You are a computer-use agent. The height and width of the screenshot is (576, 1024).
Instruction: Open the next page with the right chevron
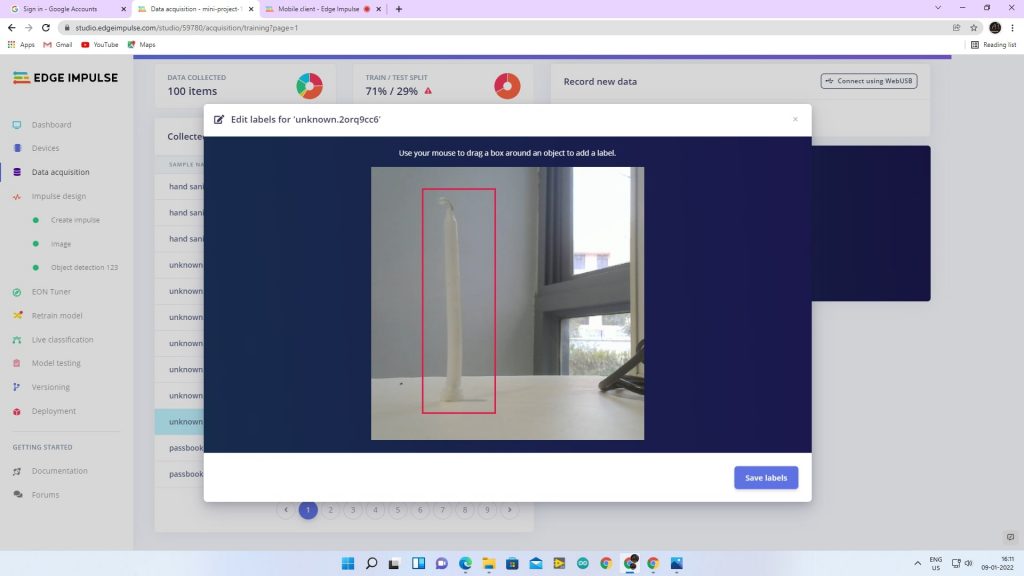coord(510,510)
